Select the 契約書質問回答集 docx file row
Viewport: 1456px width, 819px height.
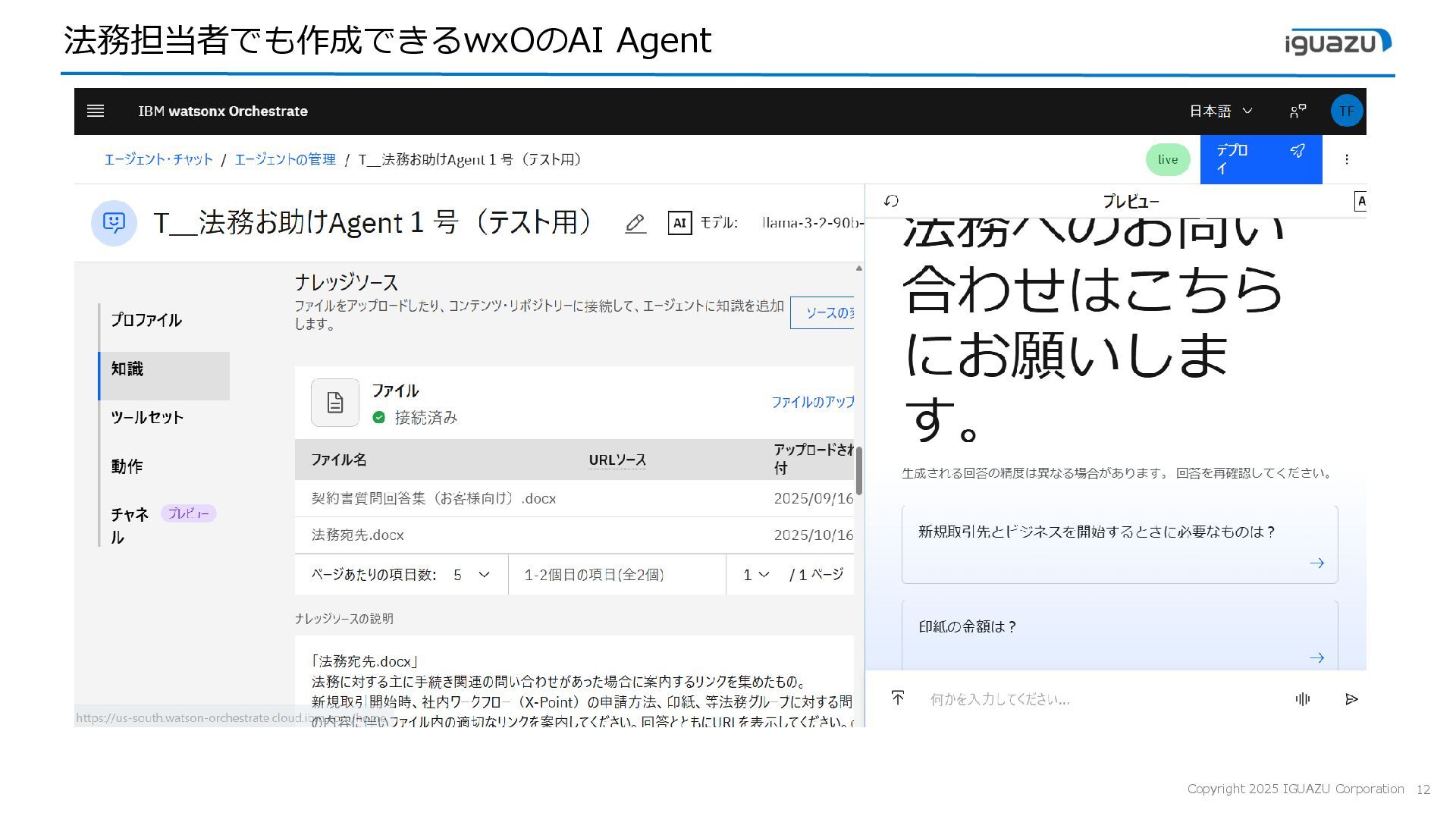(x=574, y=499)
